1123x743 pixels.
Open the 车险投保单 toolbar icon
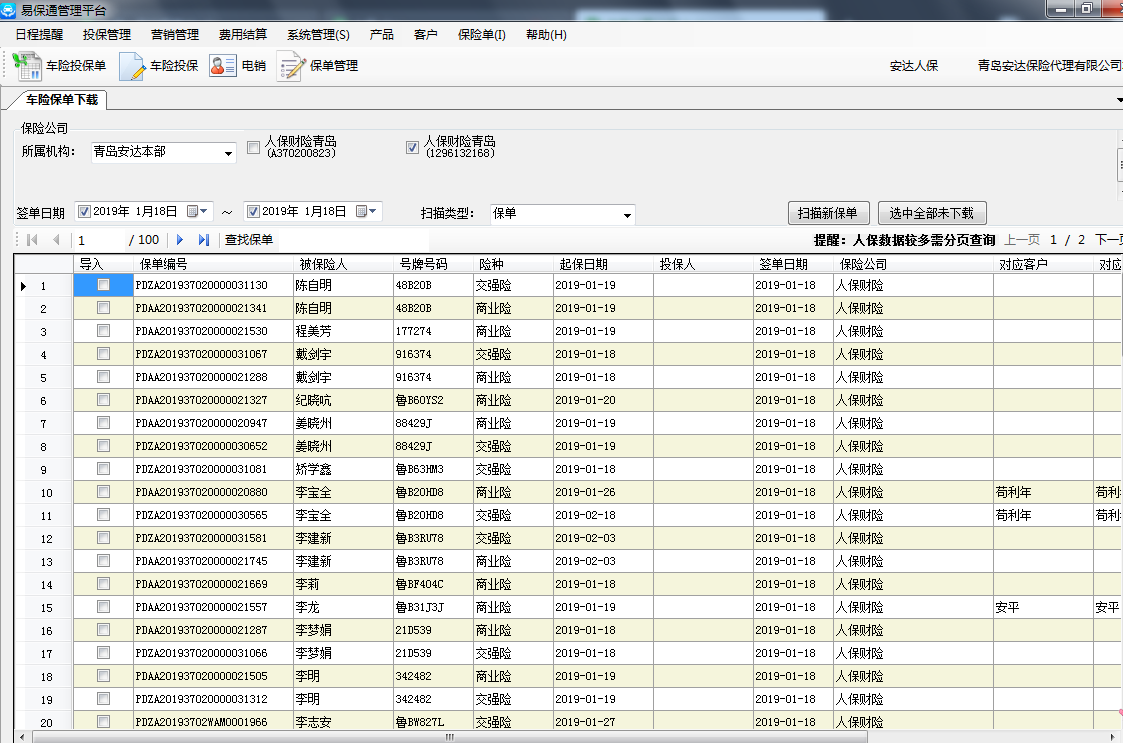26,66
